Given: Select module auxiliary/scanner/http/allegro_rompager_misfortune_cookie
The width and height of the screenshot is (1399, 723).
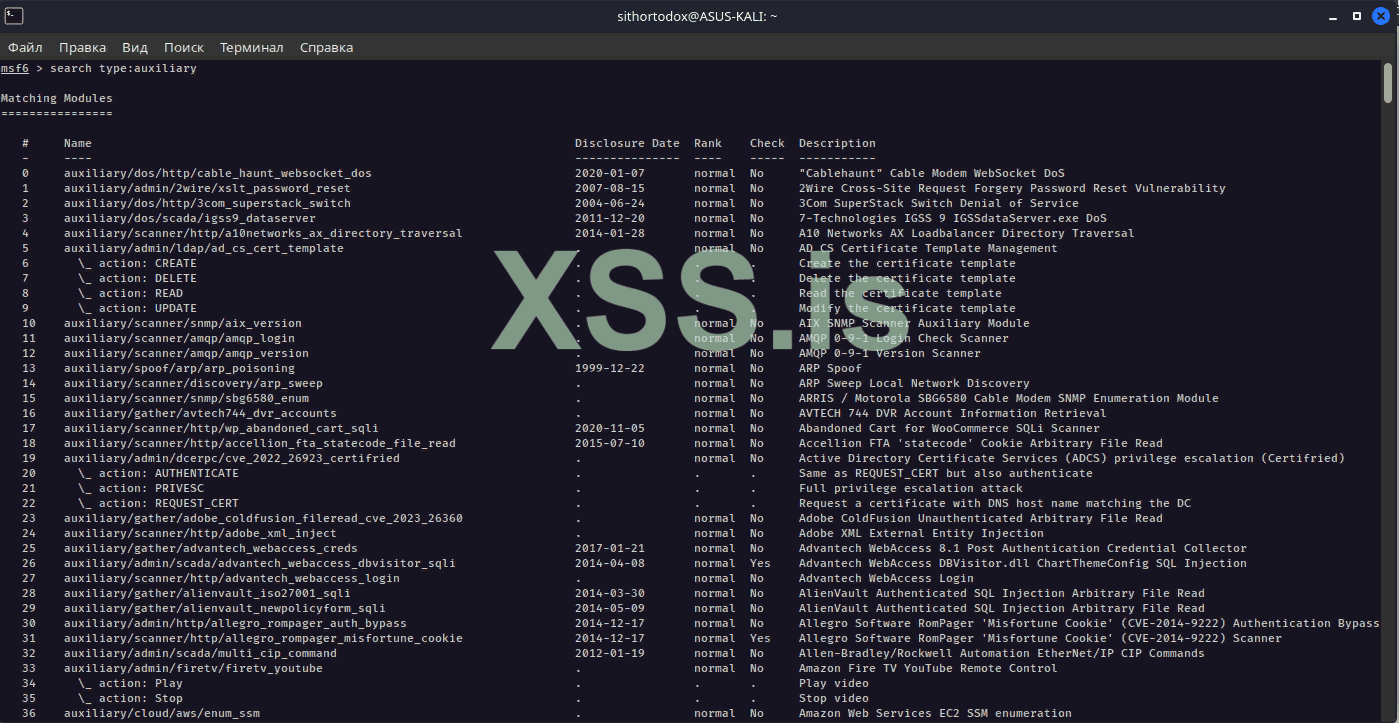Looking at the screenshot, I should (x=263, y=638).
